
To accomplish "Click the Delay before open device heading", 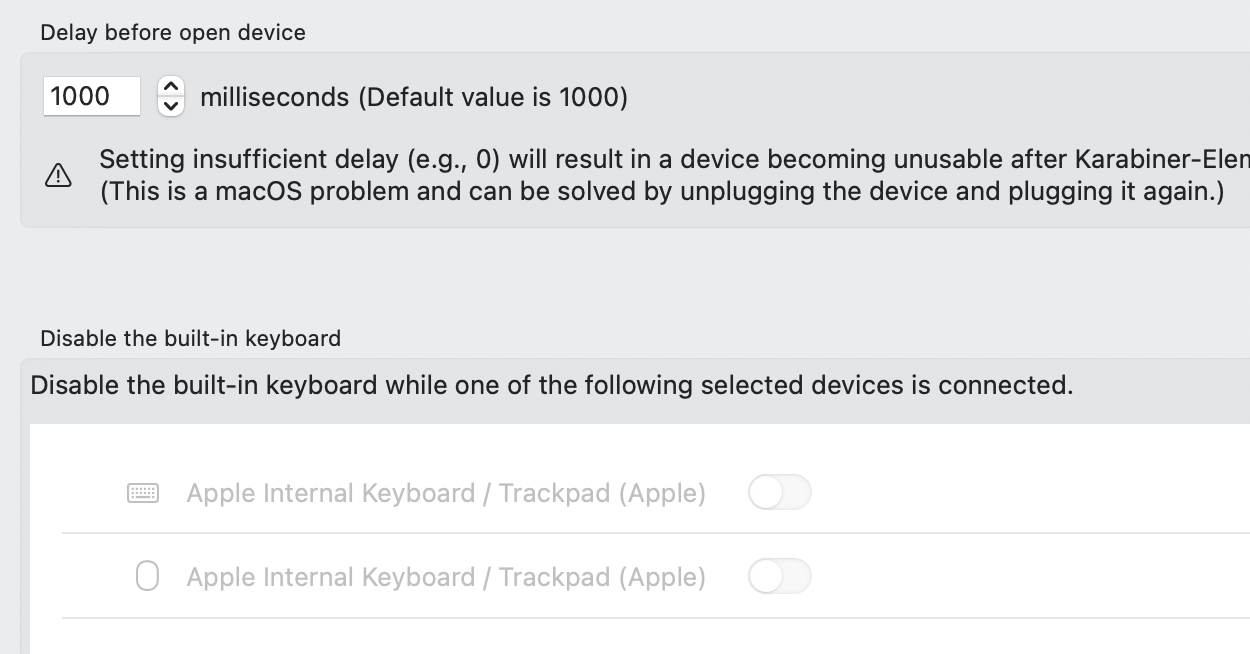I will [x=171, y=32].
